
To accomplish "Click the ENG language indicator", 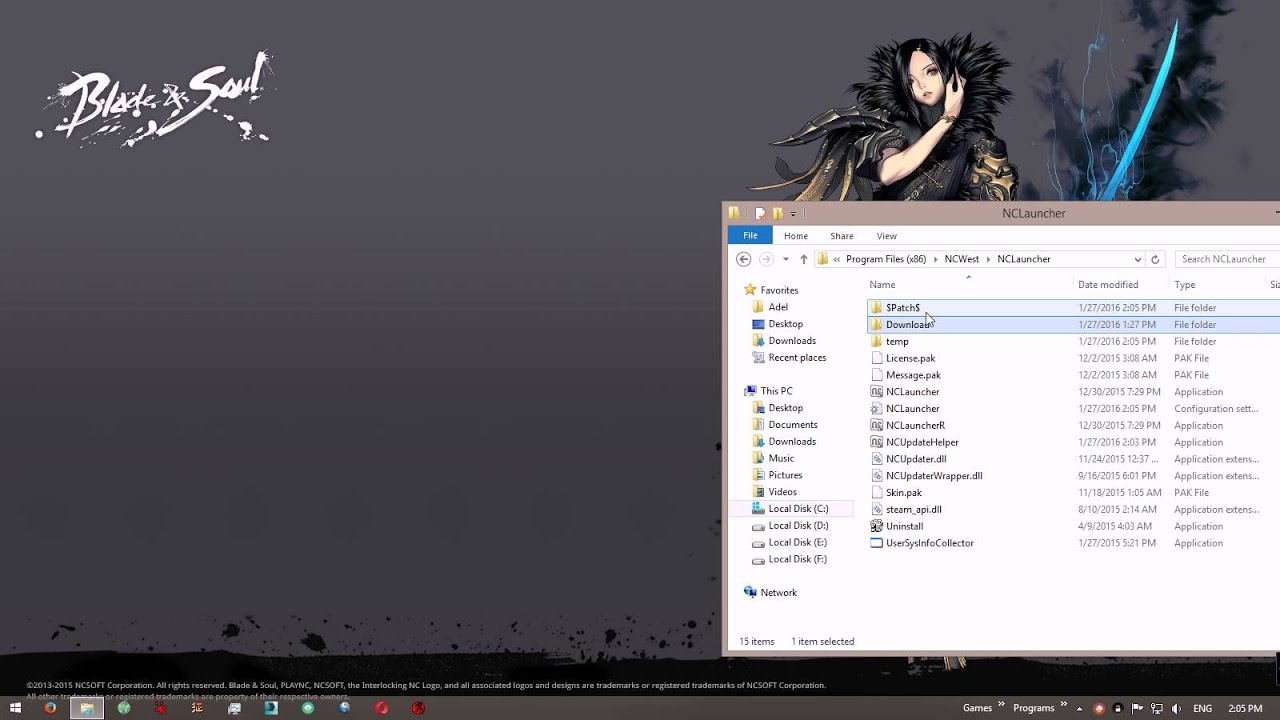I will point(1202,708).
